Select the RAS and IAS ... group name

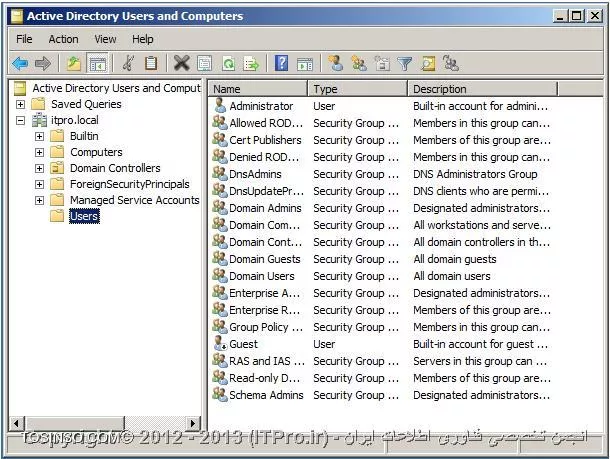point(267,361)
